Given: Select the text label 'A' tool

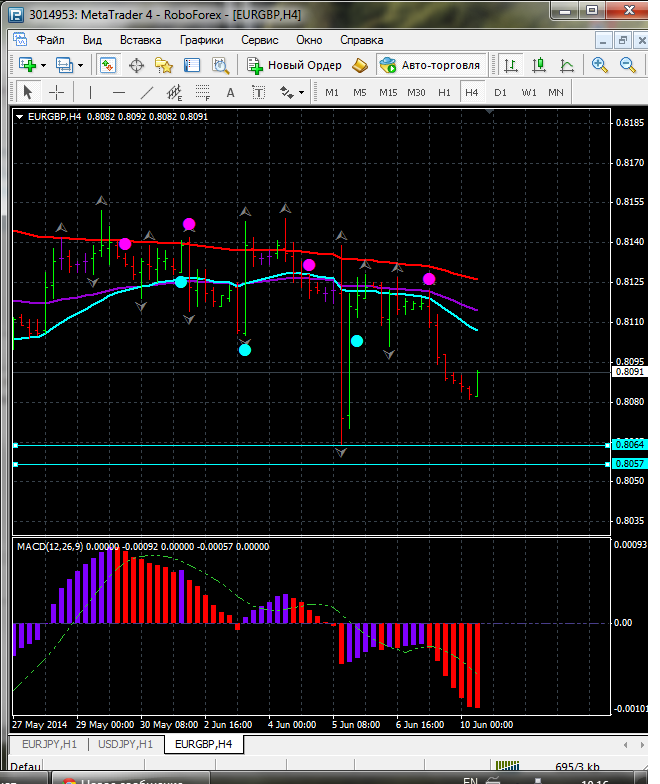Looking at the screenshot, I should [230, 92].
